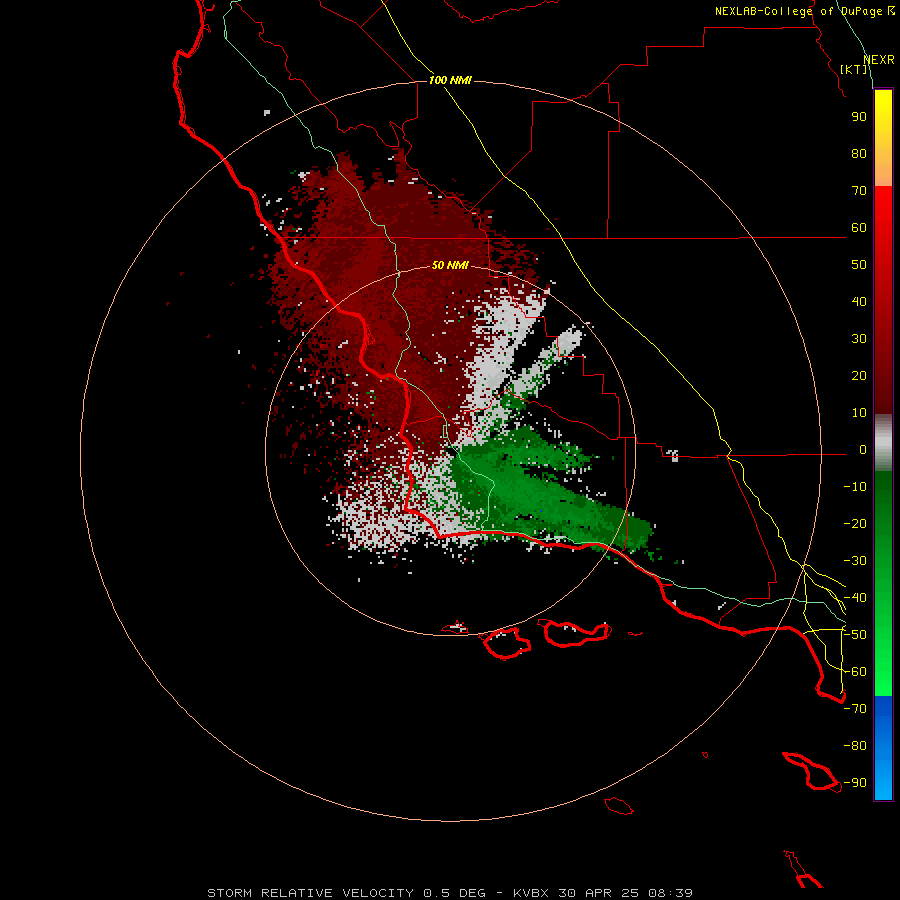Click the '10' value on velocity scale

point(859,413)
